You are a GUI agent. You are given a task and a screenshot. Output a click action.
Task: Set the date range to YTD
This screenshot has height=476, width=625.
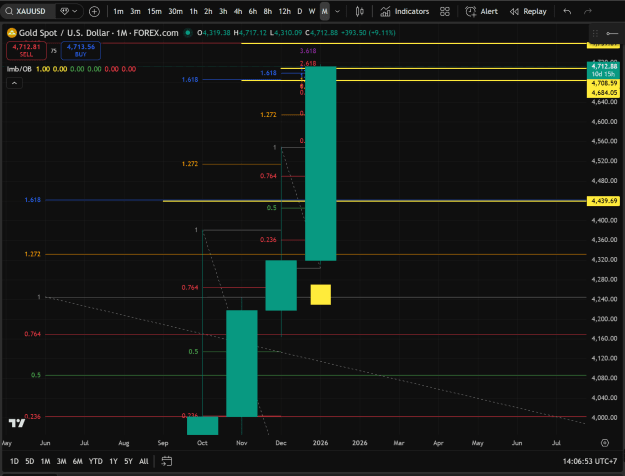pyautogui.click(x=96, y=461)
